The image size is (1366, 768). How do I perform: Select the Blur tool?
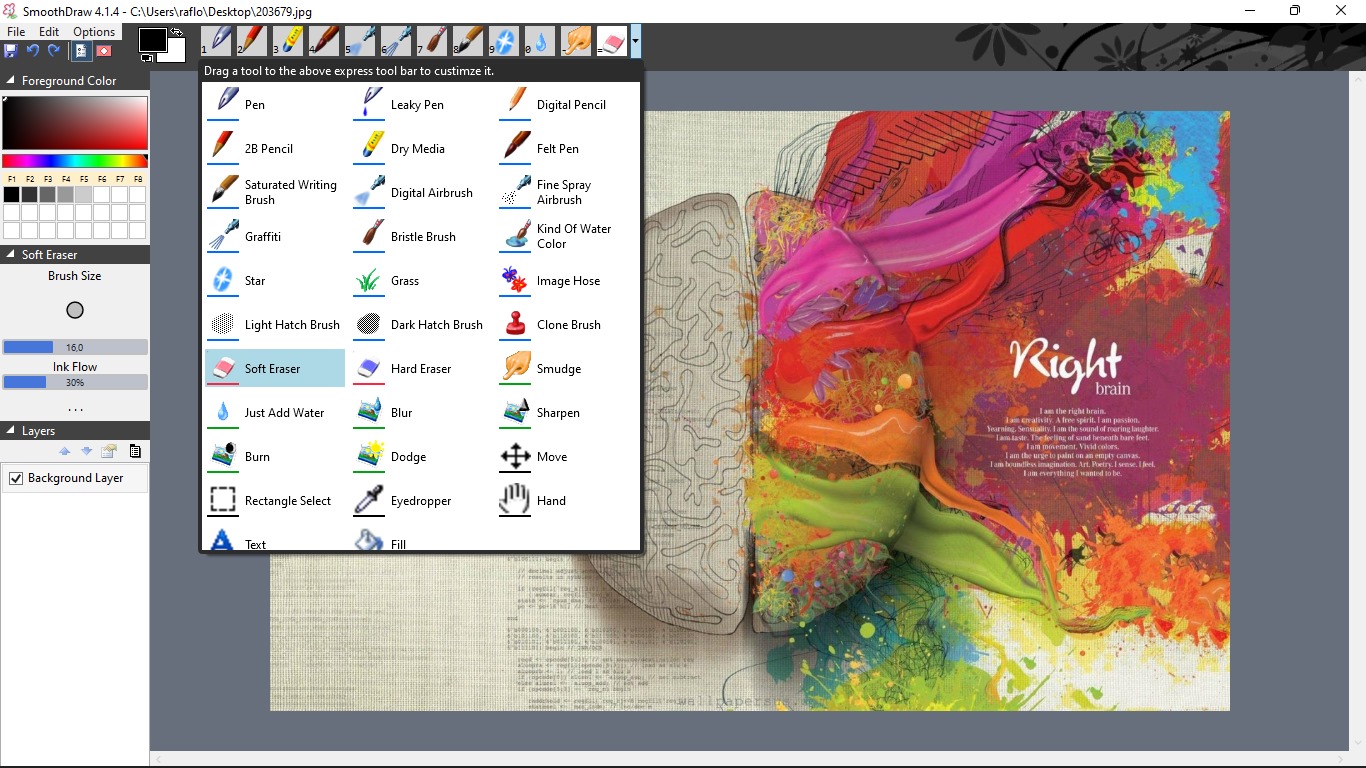coord(420,412)
